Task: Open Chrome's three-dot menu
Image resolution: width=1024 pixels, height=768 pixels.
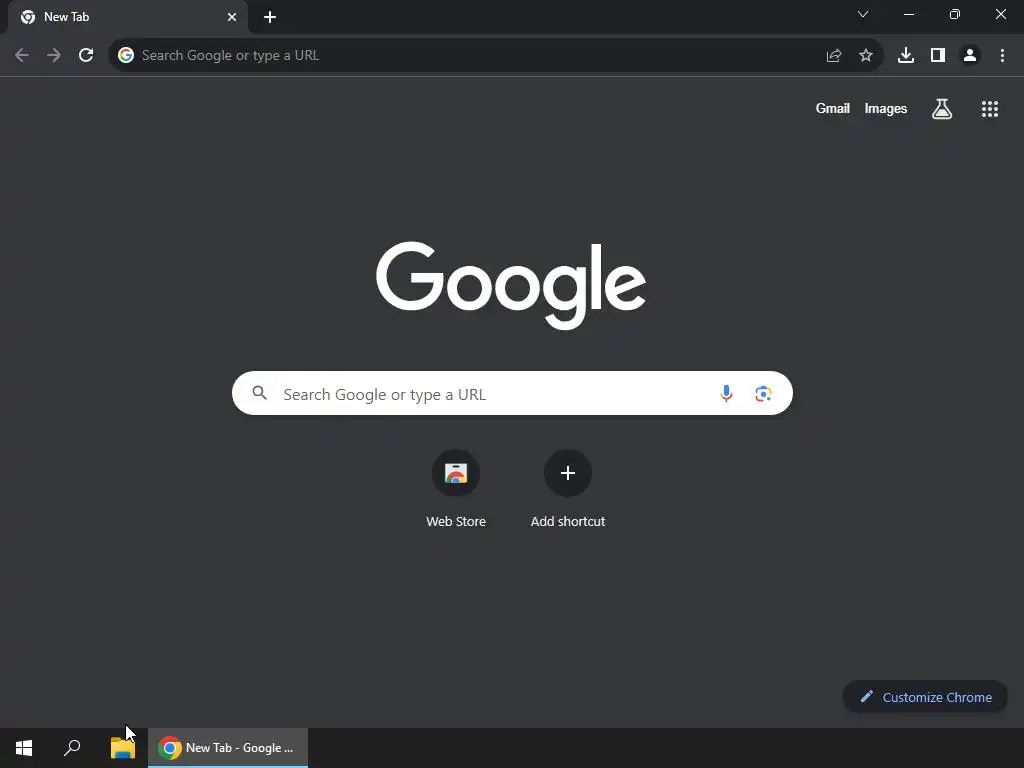Action: (1002, 56)
